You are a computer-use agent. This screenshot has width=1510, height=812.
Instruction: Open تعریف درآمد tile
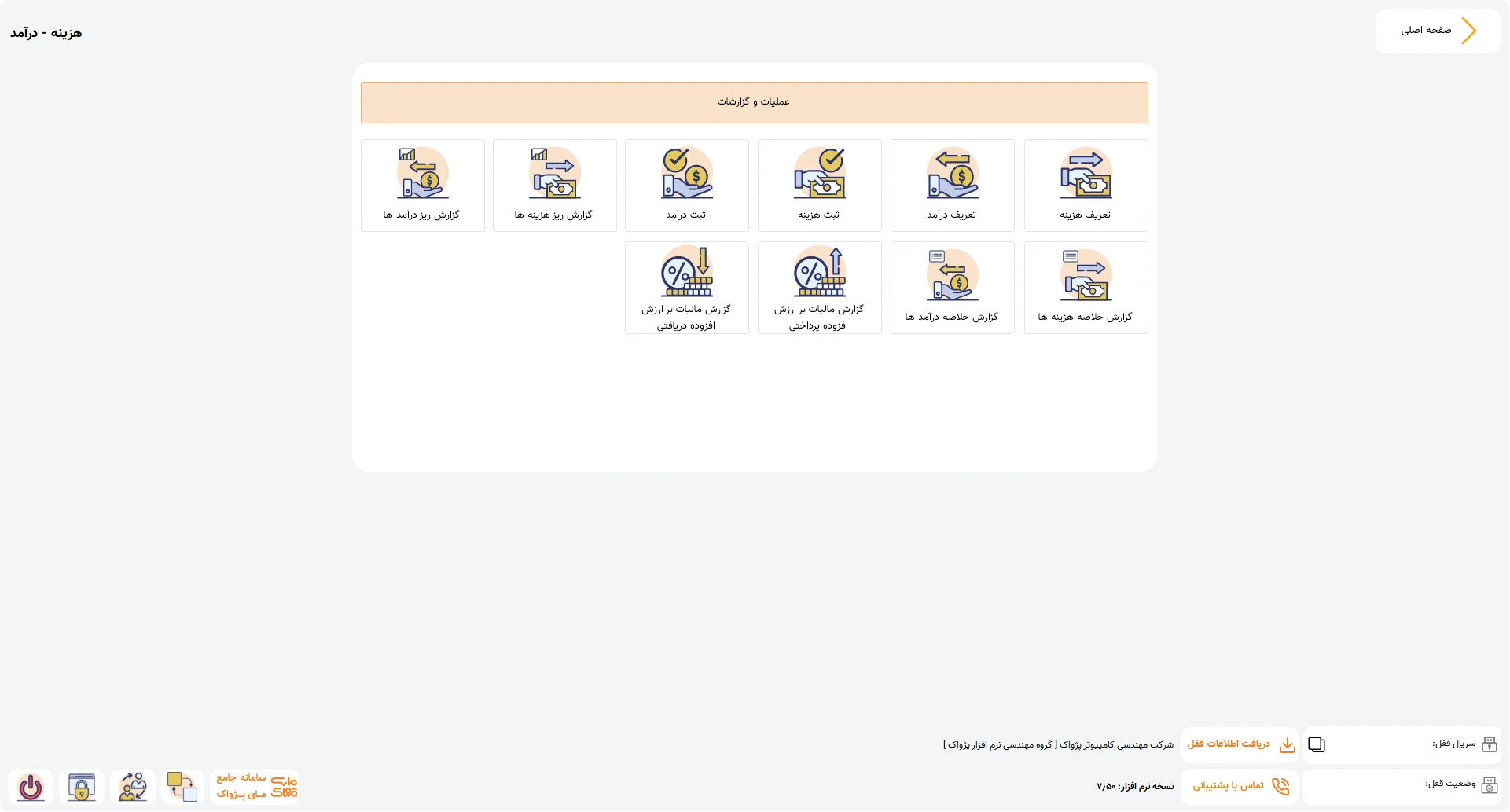[952, 186]
